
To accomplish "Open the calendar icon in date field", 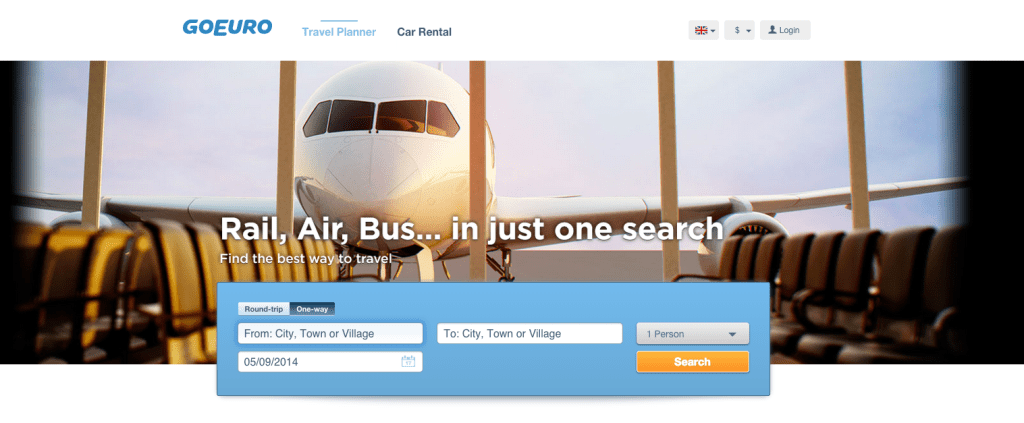I will (408, 362).
